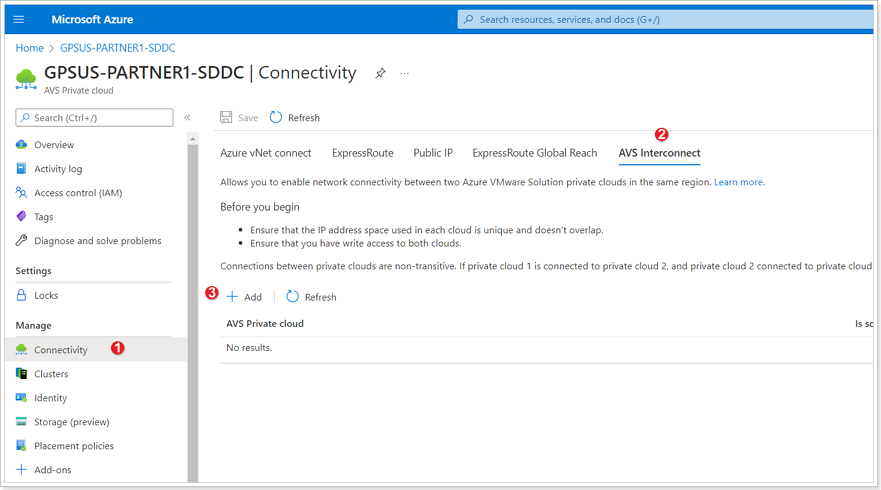The height and width of the screenshot is (490, 881).
Task: Switch to ExpressRoute Global Reach tab
Action: 535,153
